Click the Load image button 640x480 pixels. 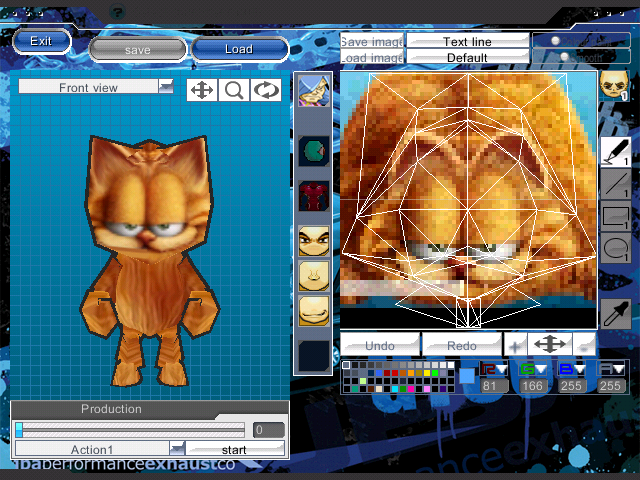(372, 57)
